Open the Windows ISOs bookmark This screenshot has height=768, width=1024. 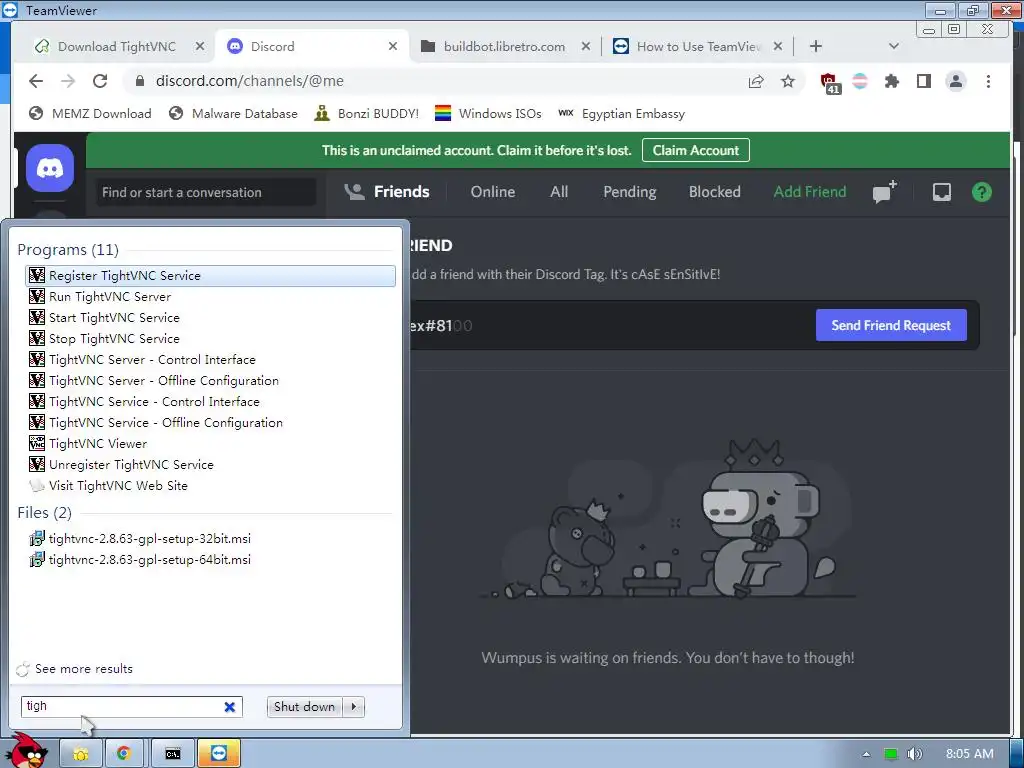(488, 114)
